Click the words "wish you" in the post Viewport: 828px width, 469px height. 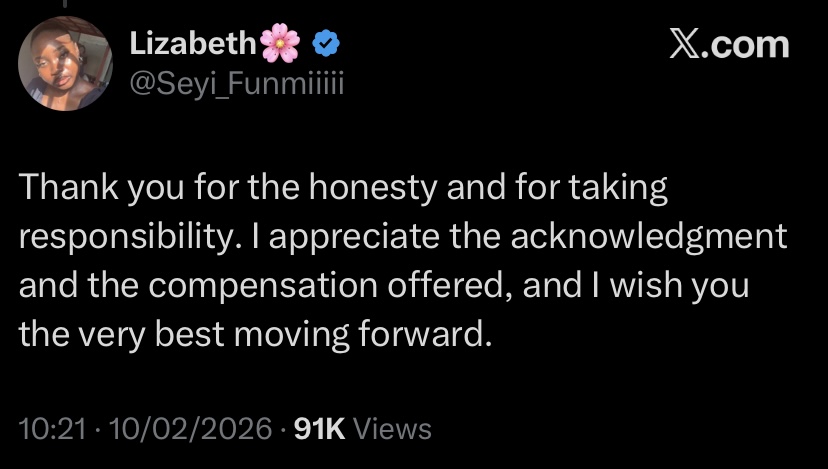point(700,284)
